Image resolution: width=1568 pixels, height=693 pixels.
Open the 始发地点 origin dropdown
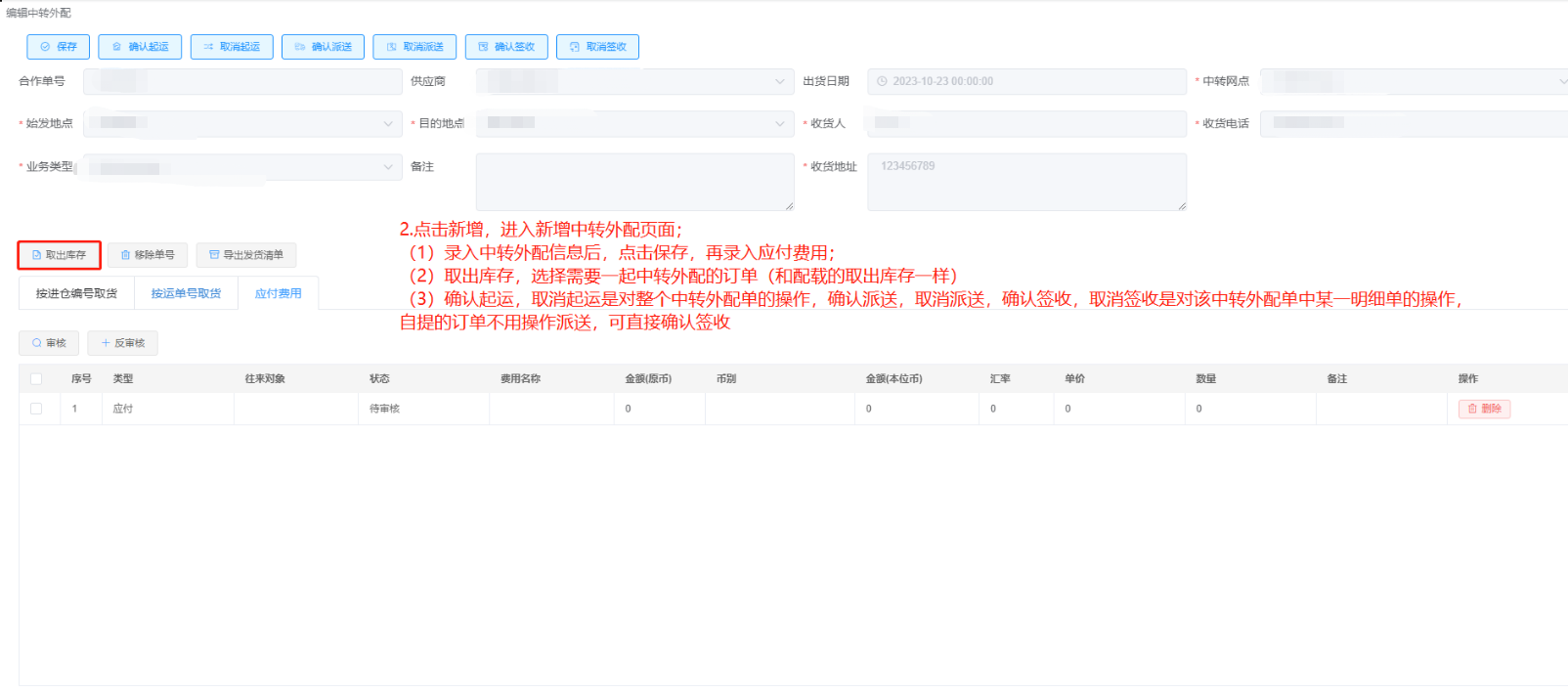tap(387, 124)
